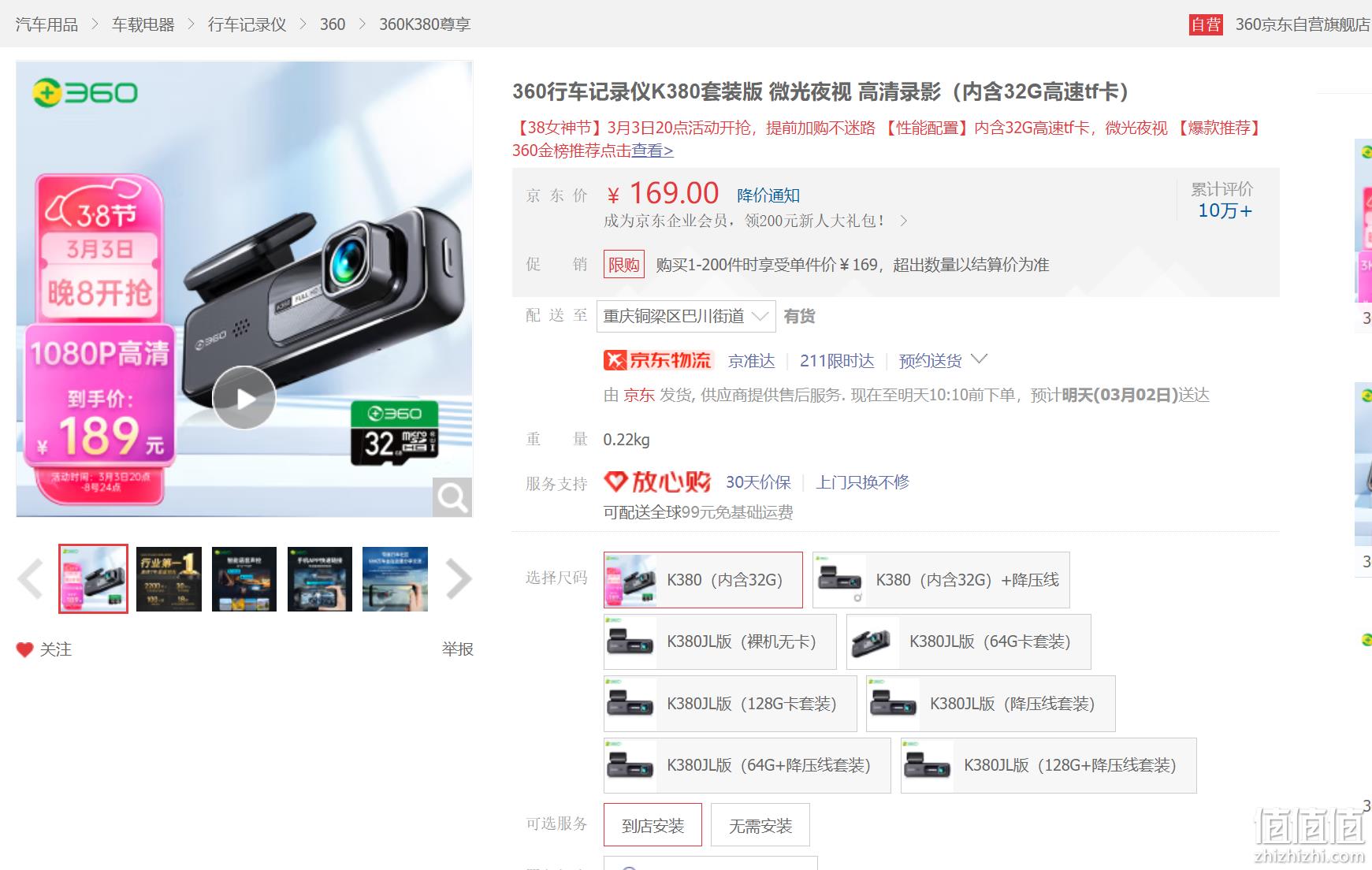
Task: Select the fifth product thumbnail
Action: [395, 578]
